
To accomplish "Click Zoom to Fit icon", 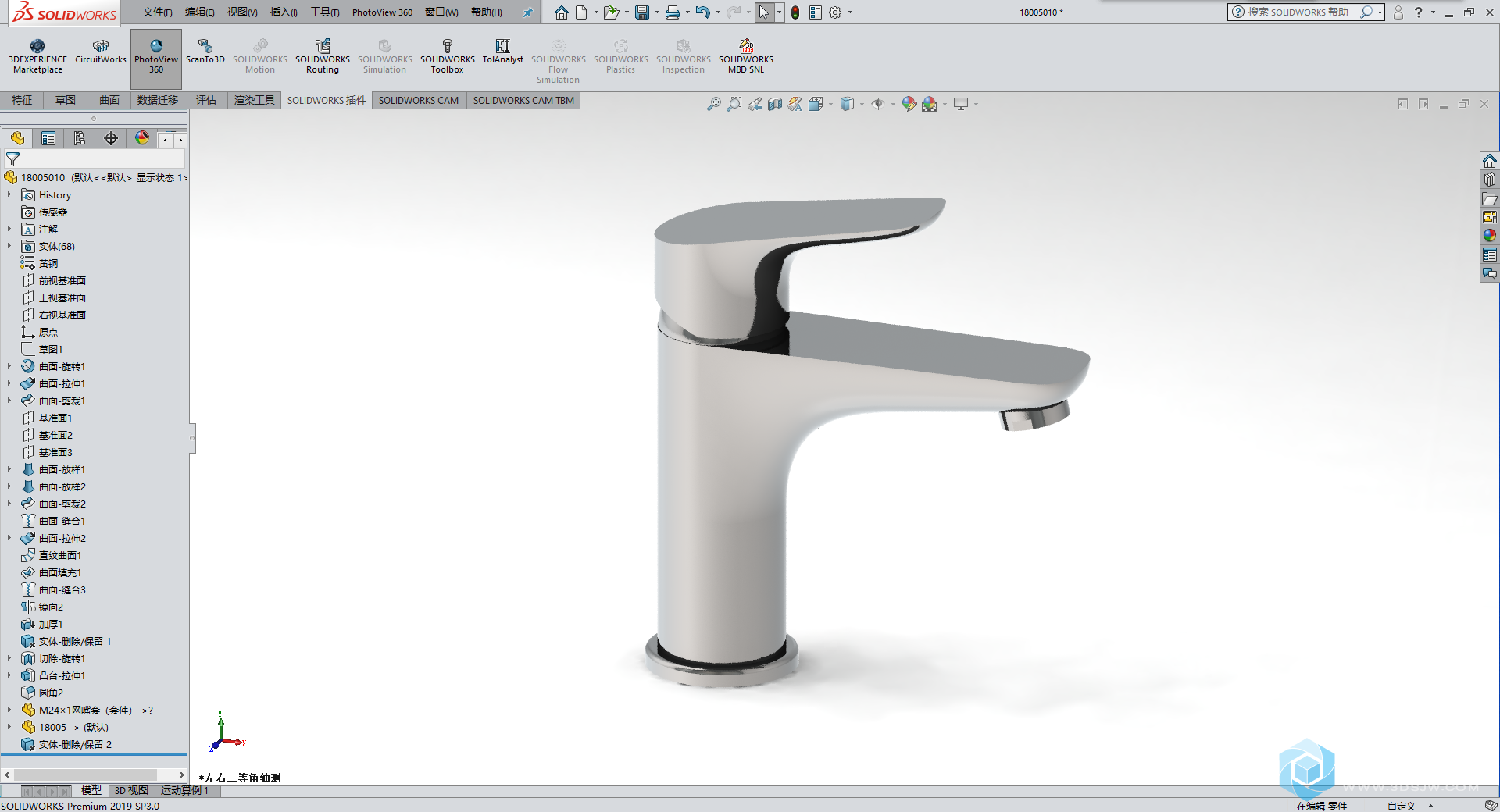I will [714, 104].
